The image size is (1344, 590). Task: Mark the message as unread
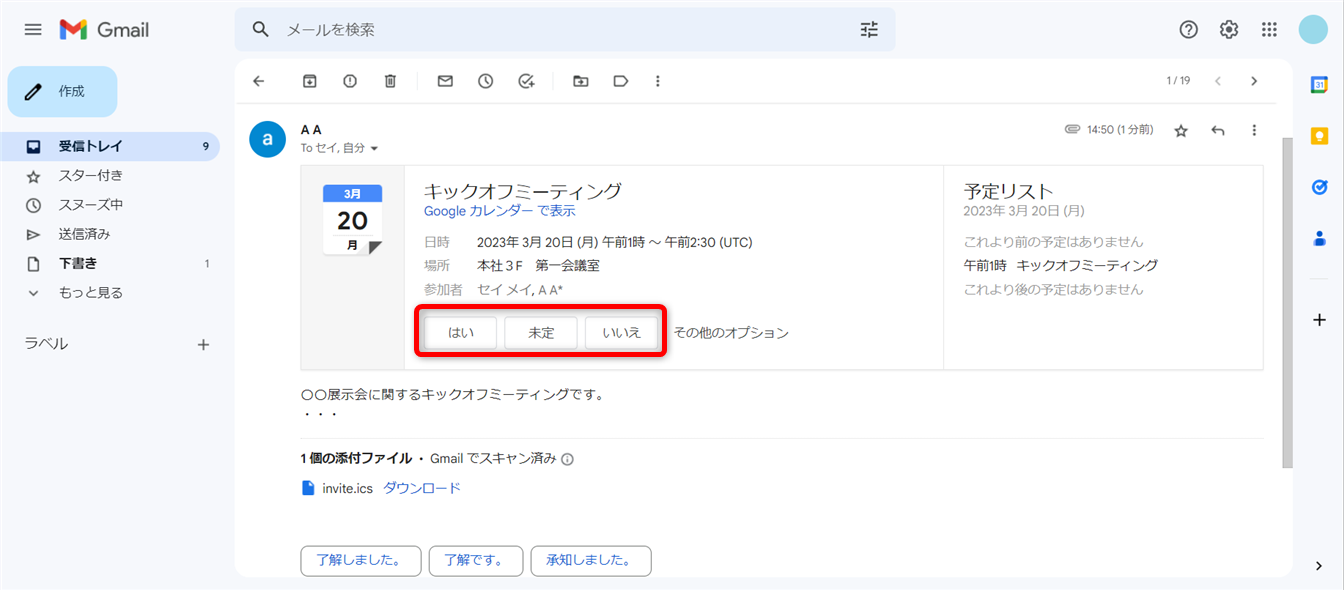tap(445, 81)
